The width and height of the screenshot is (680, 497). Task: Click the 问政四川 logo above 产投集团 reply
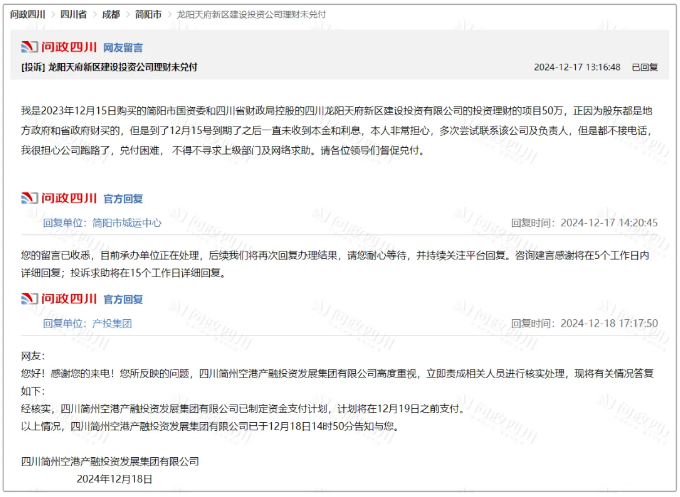pyautogui.click(x=59, y=299)
